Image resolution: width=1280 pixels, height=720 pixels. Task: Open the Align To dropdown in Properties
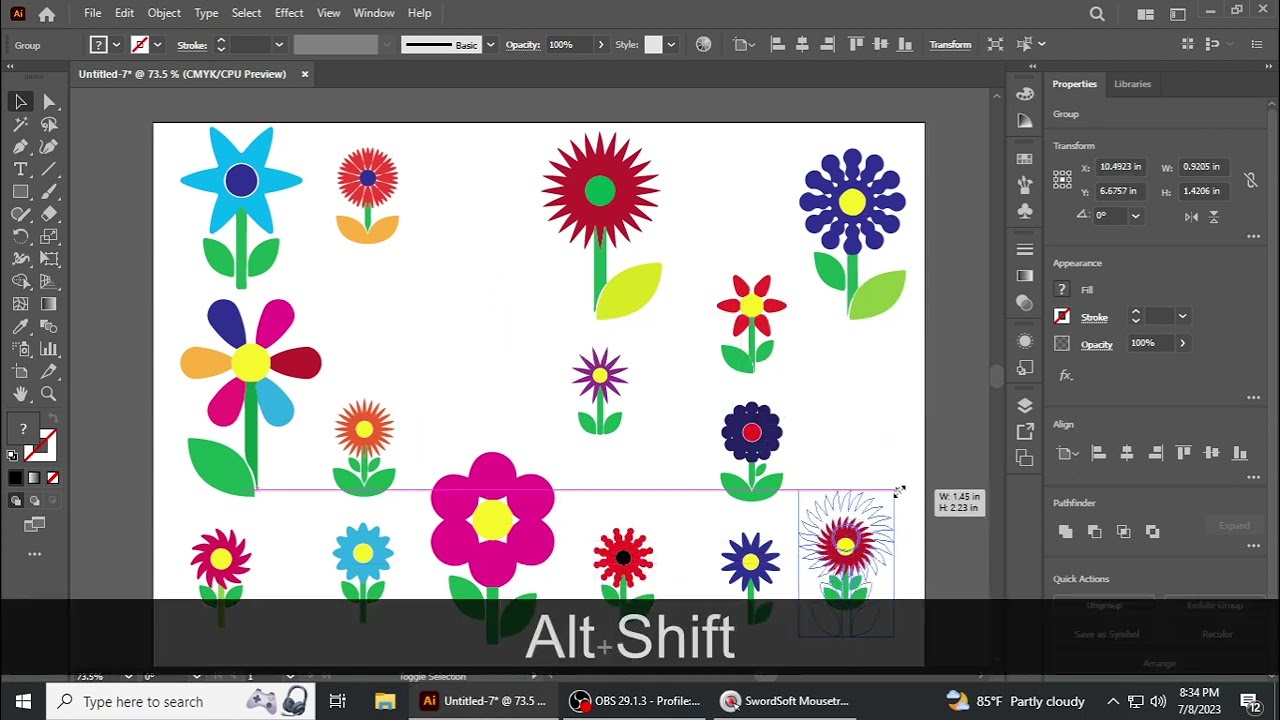(x=1067, y=453)
